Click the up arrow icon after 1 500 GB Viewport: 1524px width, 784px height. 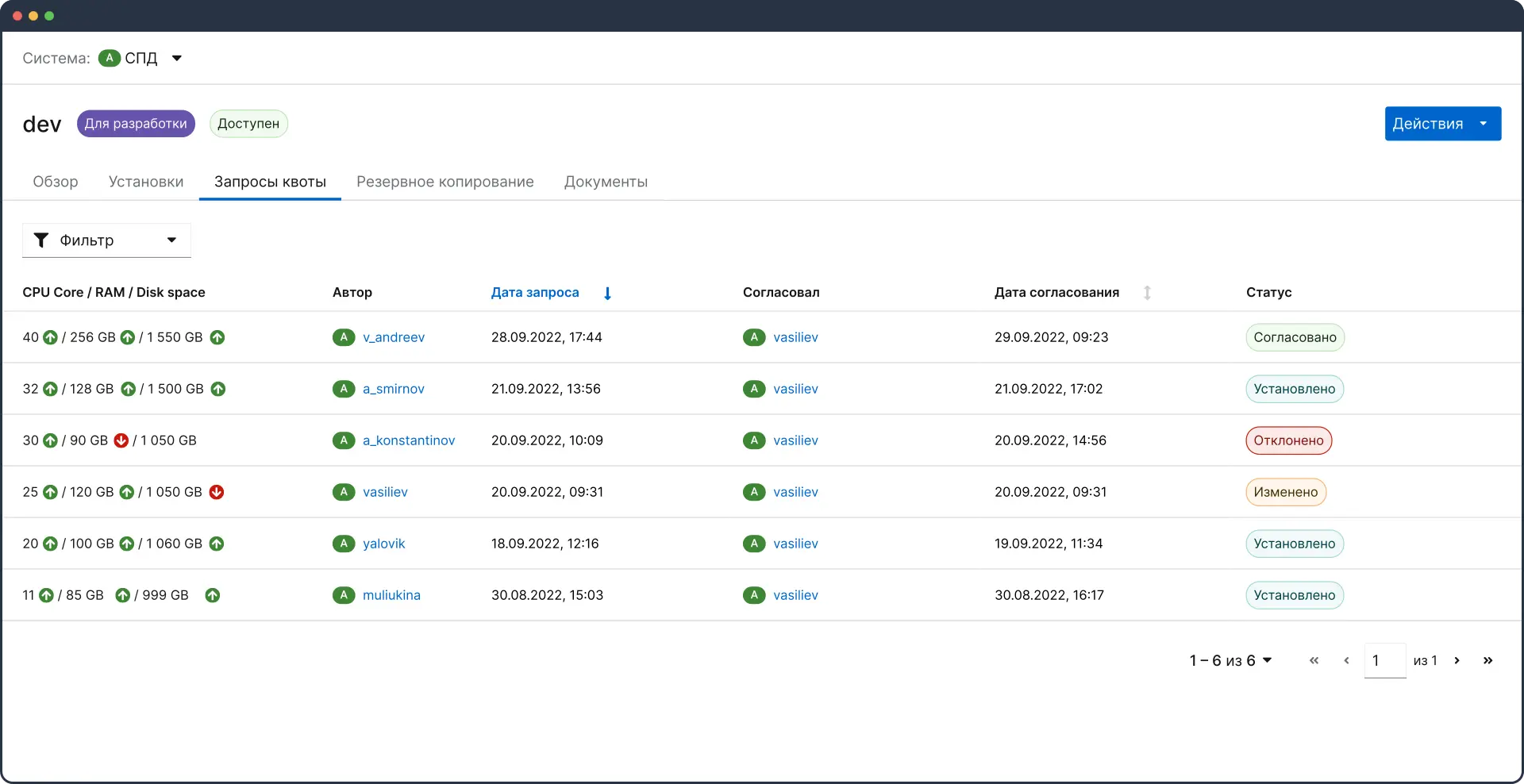click(218, 389)
